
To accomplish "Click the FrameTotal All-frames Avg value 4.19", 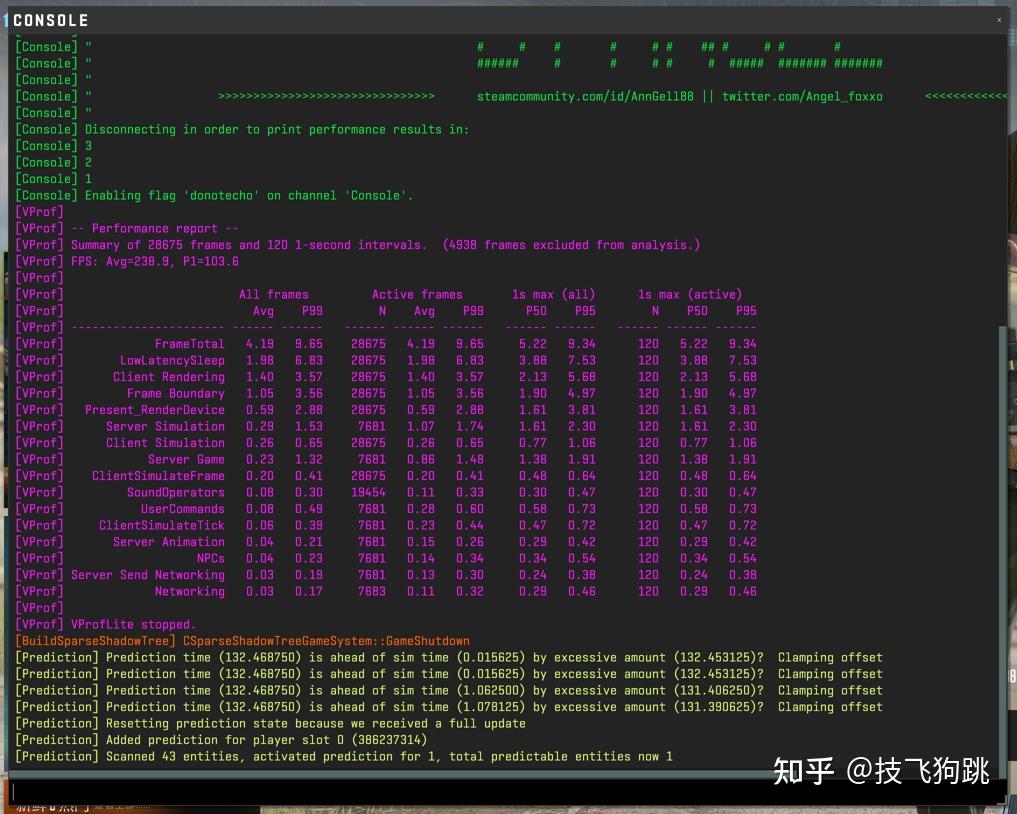I will point(259,344).
